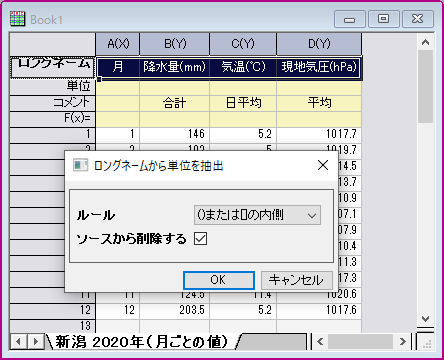Close the ロングネームから単位を抽出 dialog
Viewport: 444px width, 360px height.
click(x=323, y=165)
